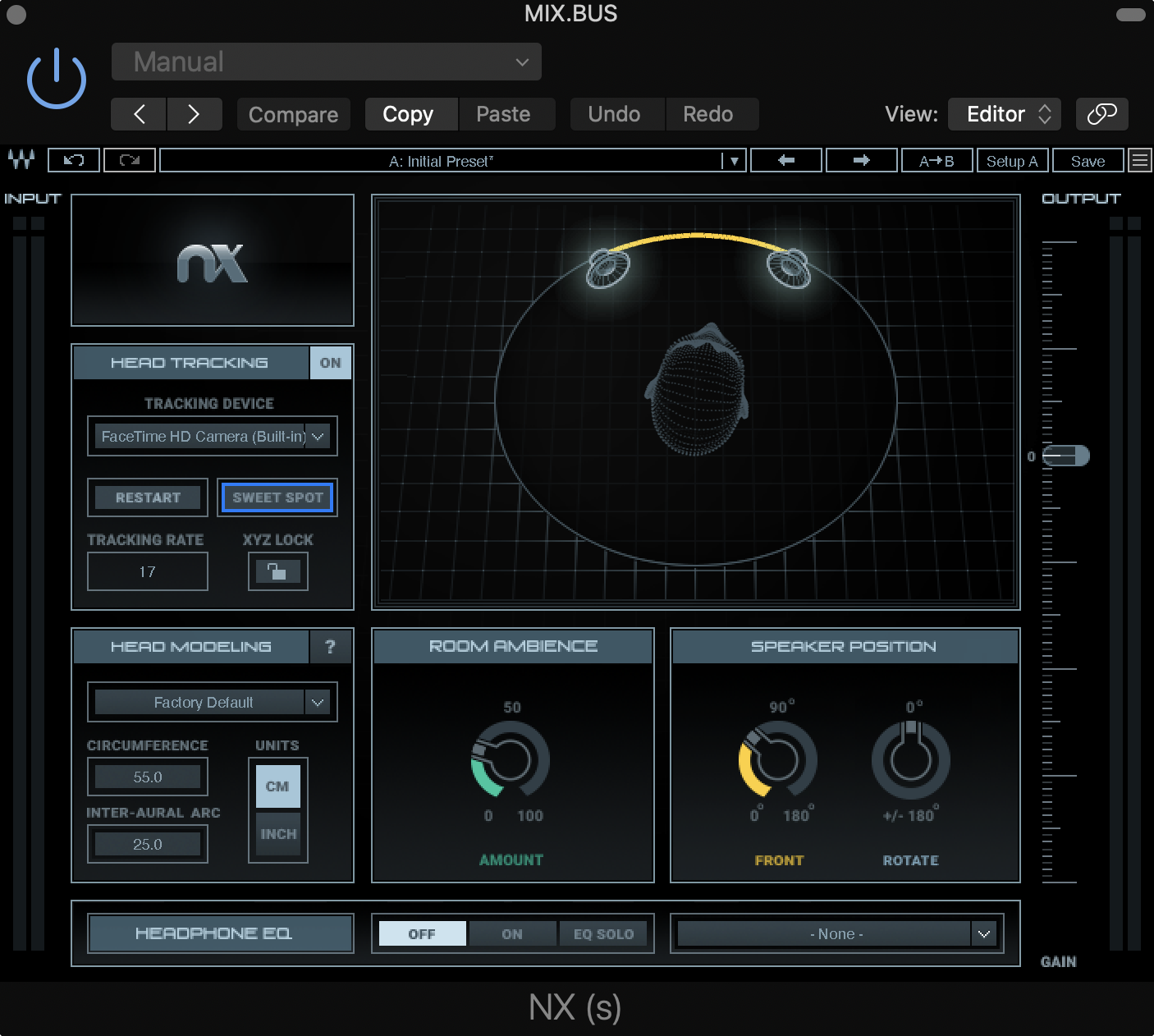Close the window with gray circle button

(x=16, y=14)
